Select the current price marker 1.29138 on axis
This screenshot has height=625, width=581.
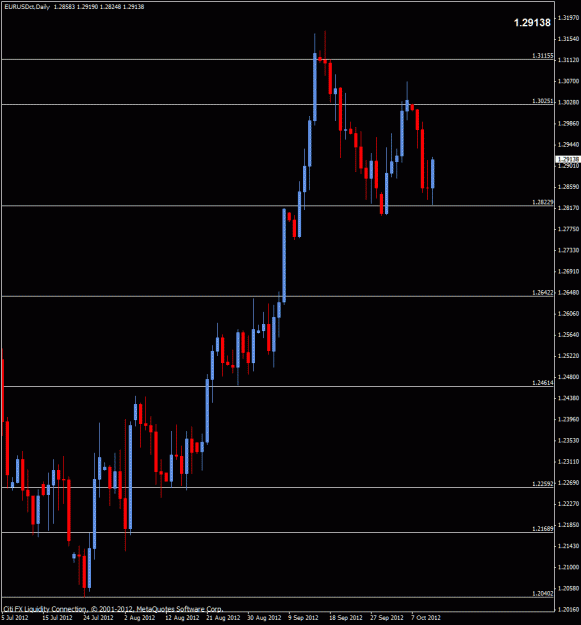click(568, 159)
